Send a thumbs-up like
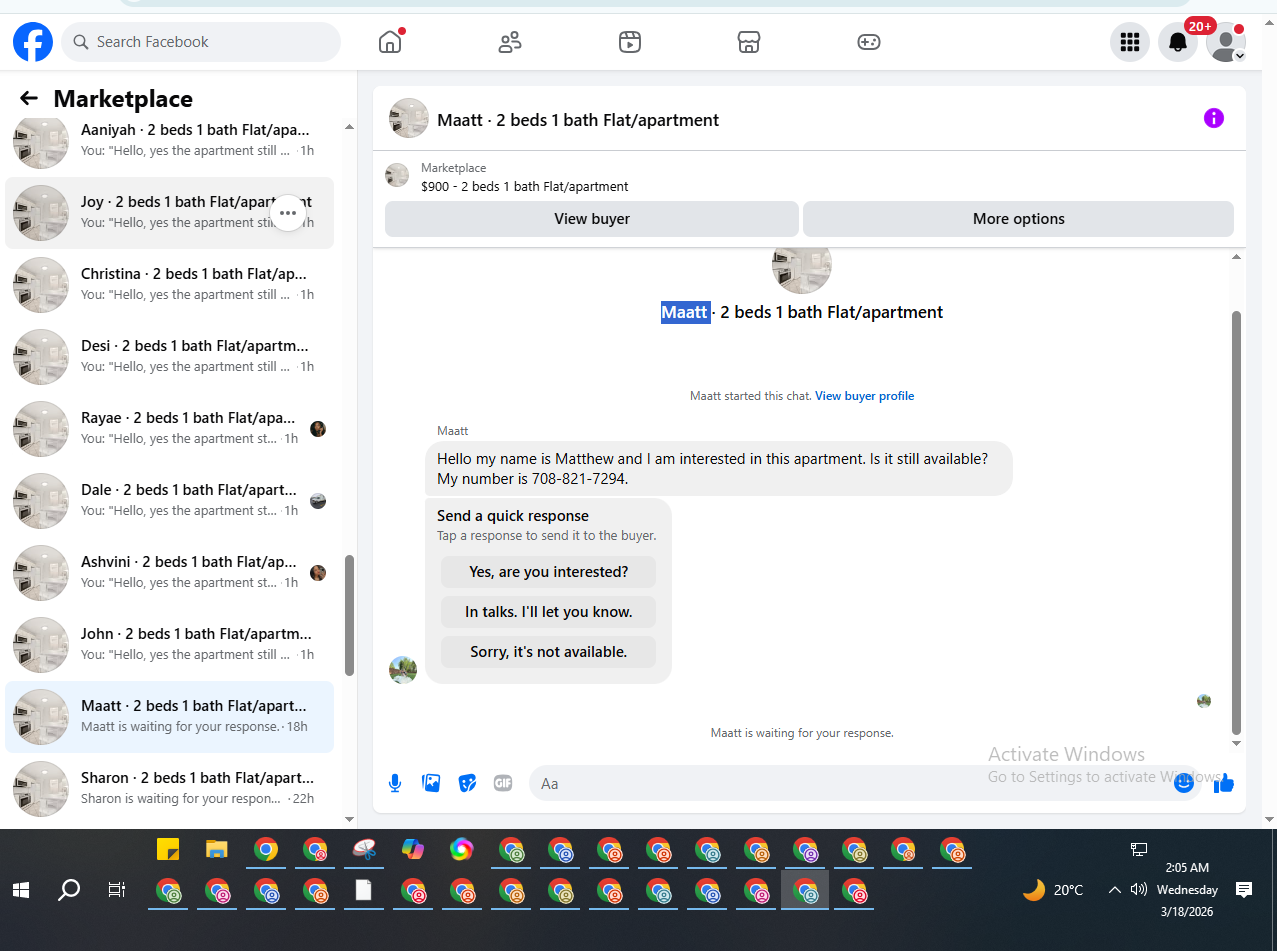The height and width of the screenshot is (951, 1277). tap(1223, 784)
